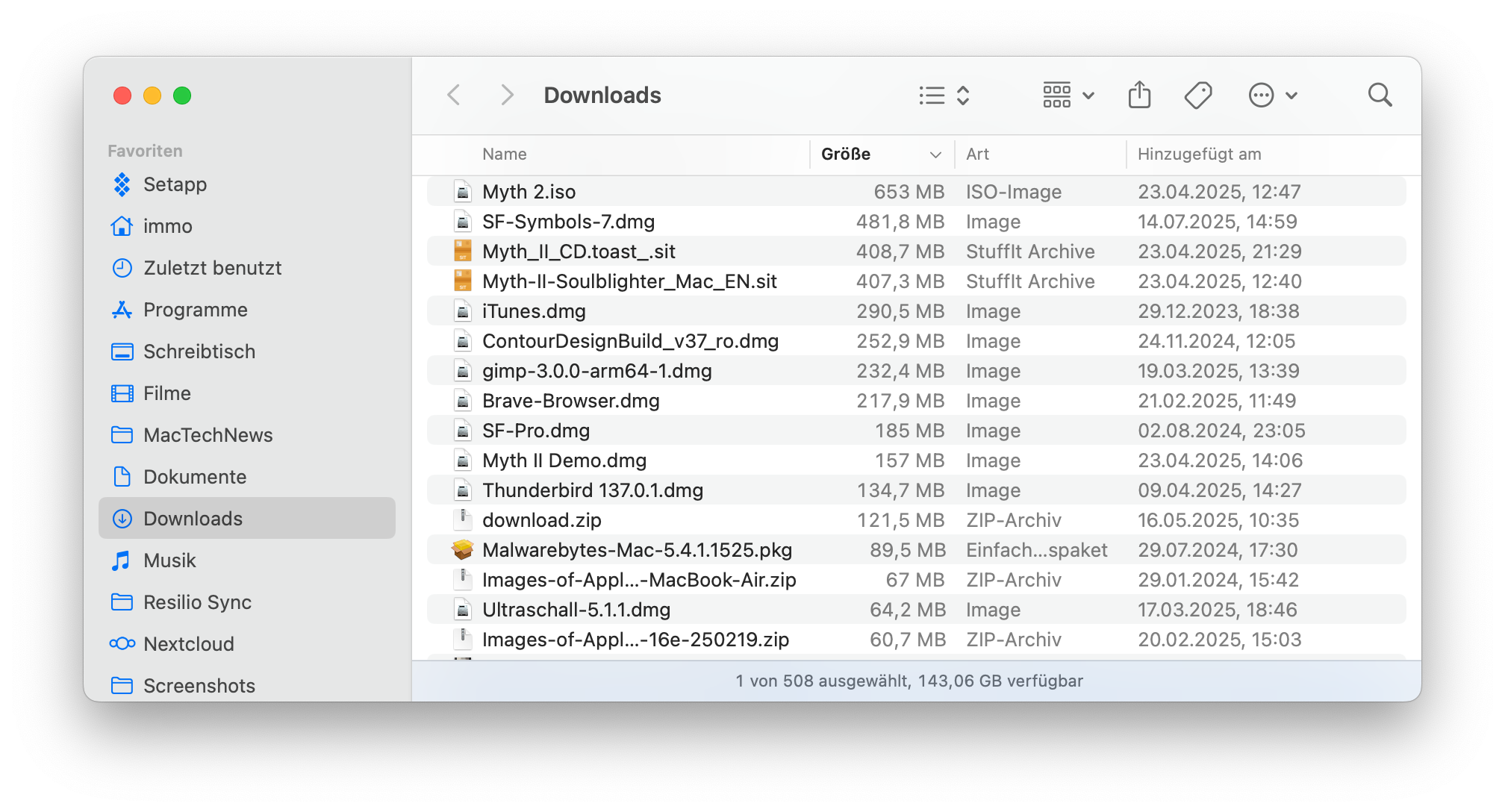1505x812 pixels.
Task: Open Programme in the sidebar
Action: coord(247,310)
